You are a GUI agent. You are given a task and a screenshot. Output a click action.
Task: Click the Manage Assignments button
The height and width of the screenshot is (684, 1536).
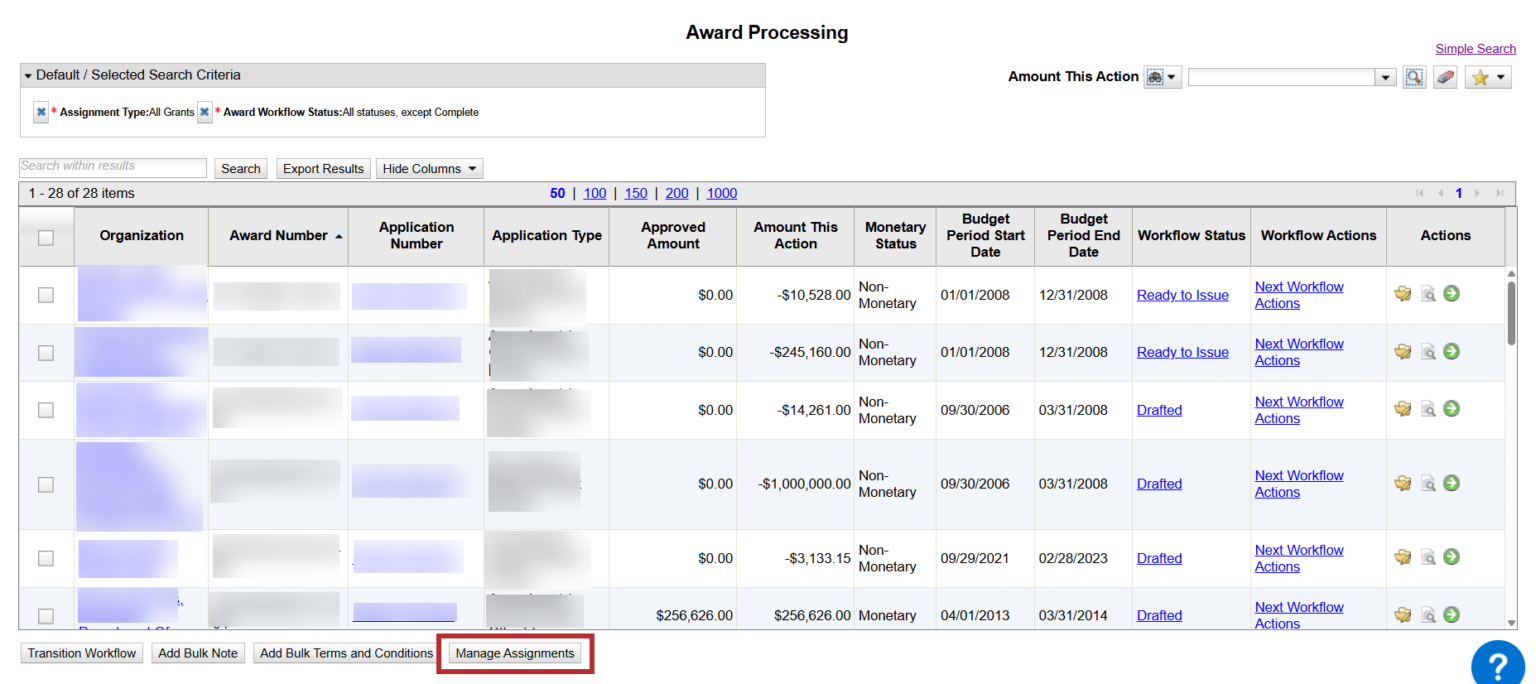[x=515, y=653]
